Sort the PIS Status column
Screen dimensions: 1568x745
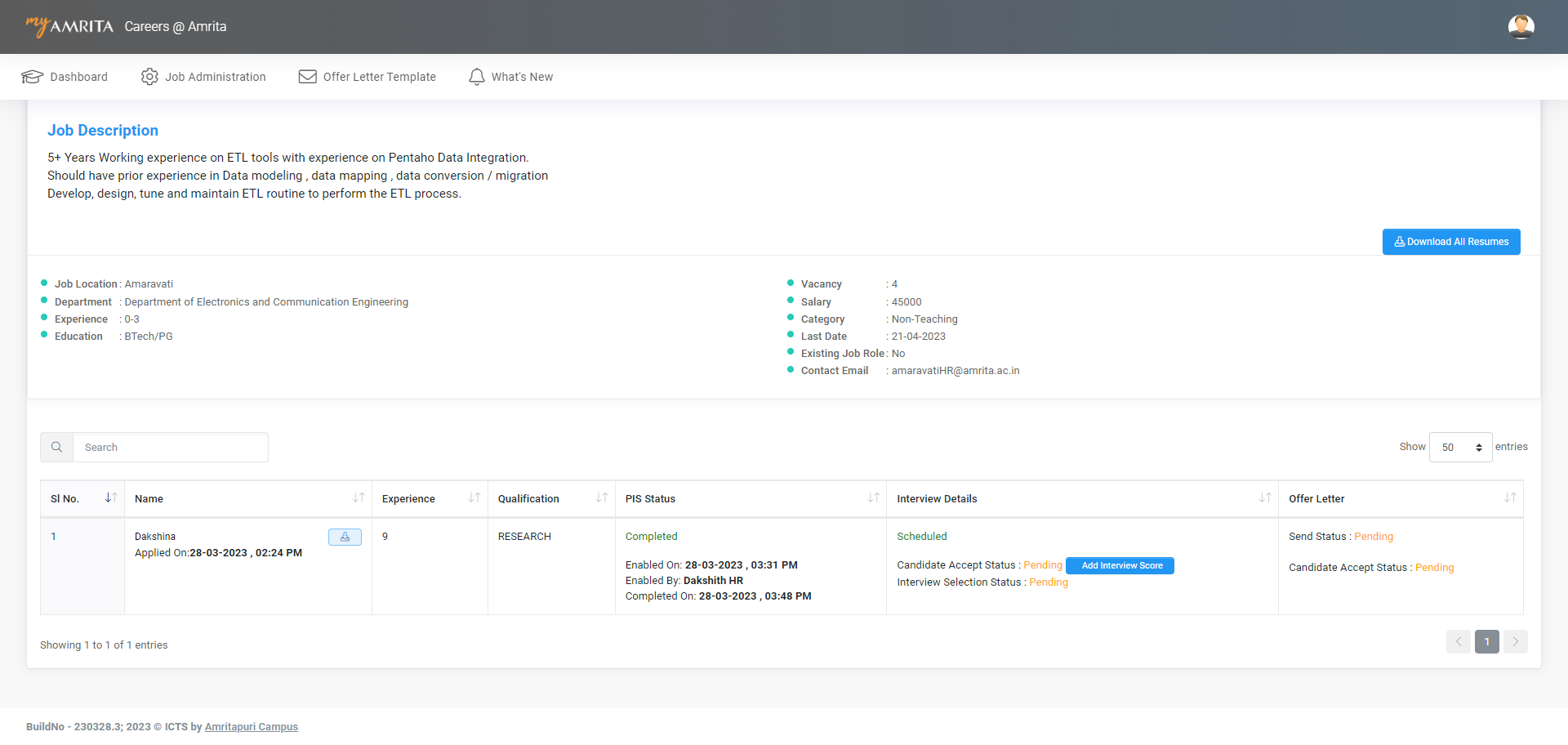pos(873,498)
